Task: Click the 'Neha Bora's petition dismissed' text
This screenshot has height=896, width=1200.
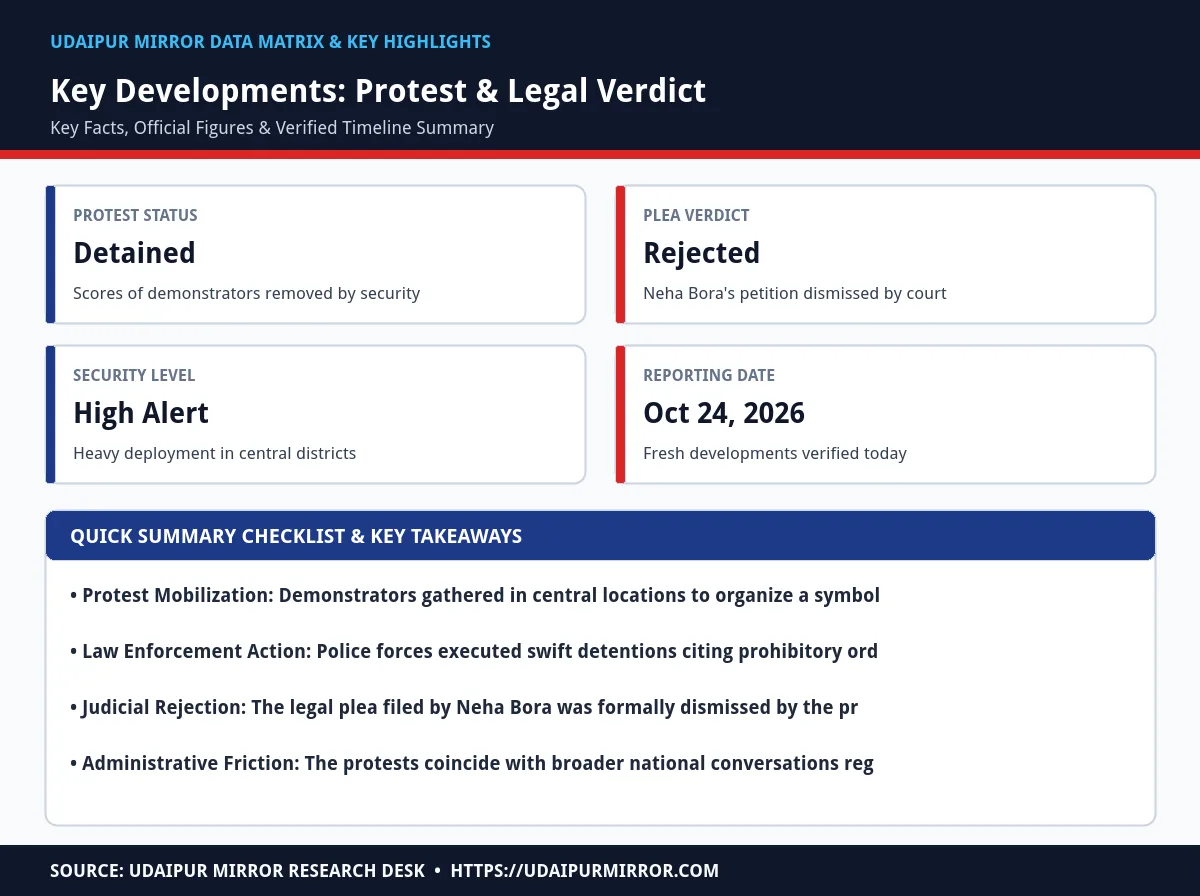Action: coord(795,293)
